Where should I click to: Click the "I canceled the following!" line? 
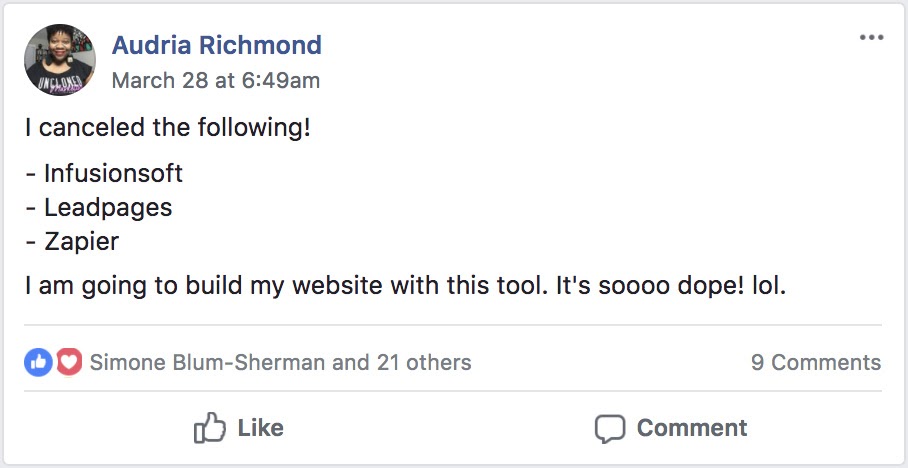168,128
